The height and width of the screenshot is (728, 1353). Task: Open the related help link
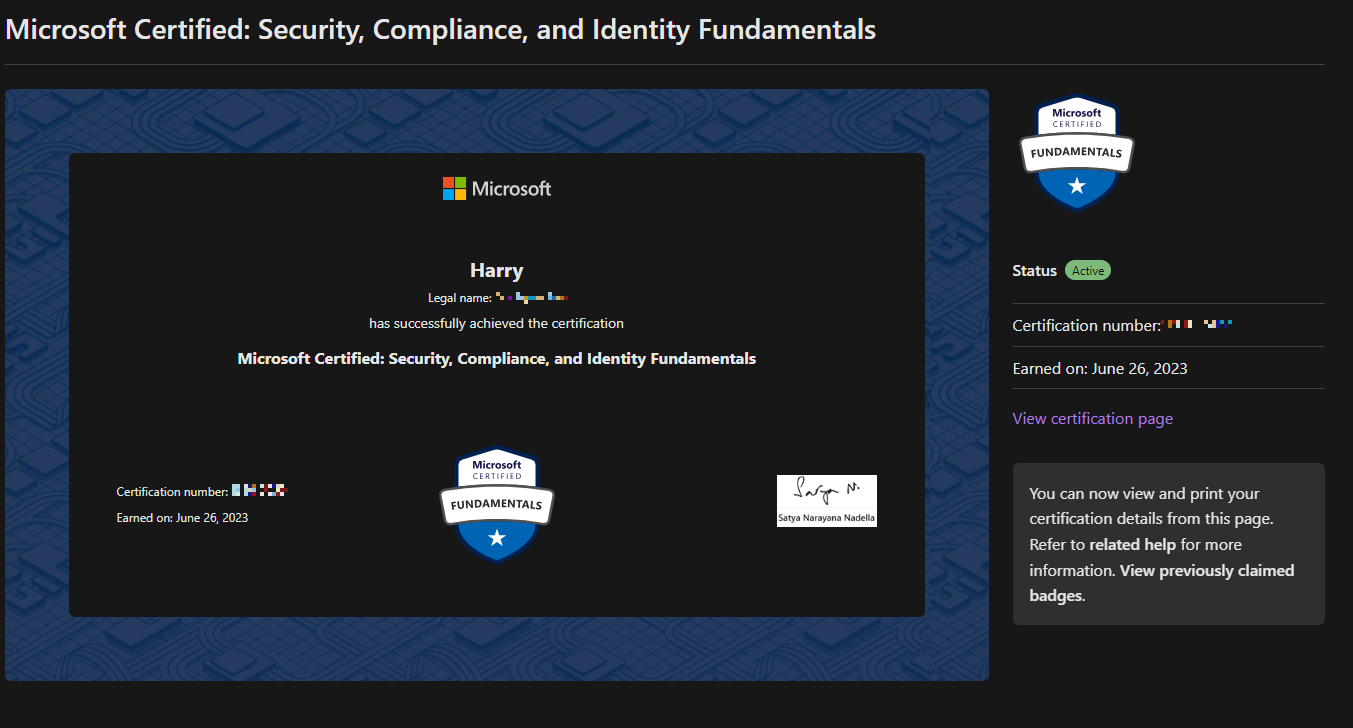pyautogui.click(x=1131, y=545)
